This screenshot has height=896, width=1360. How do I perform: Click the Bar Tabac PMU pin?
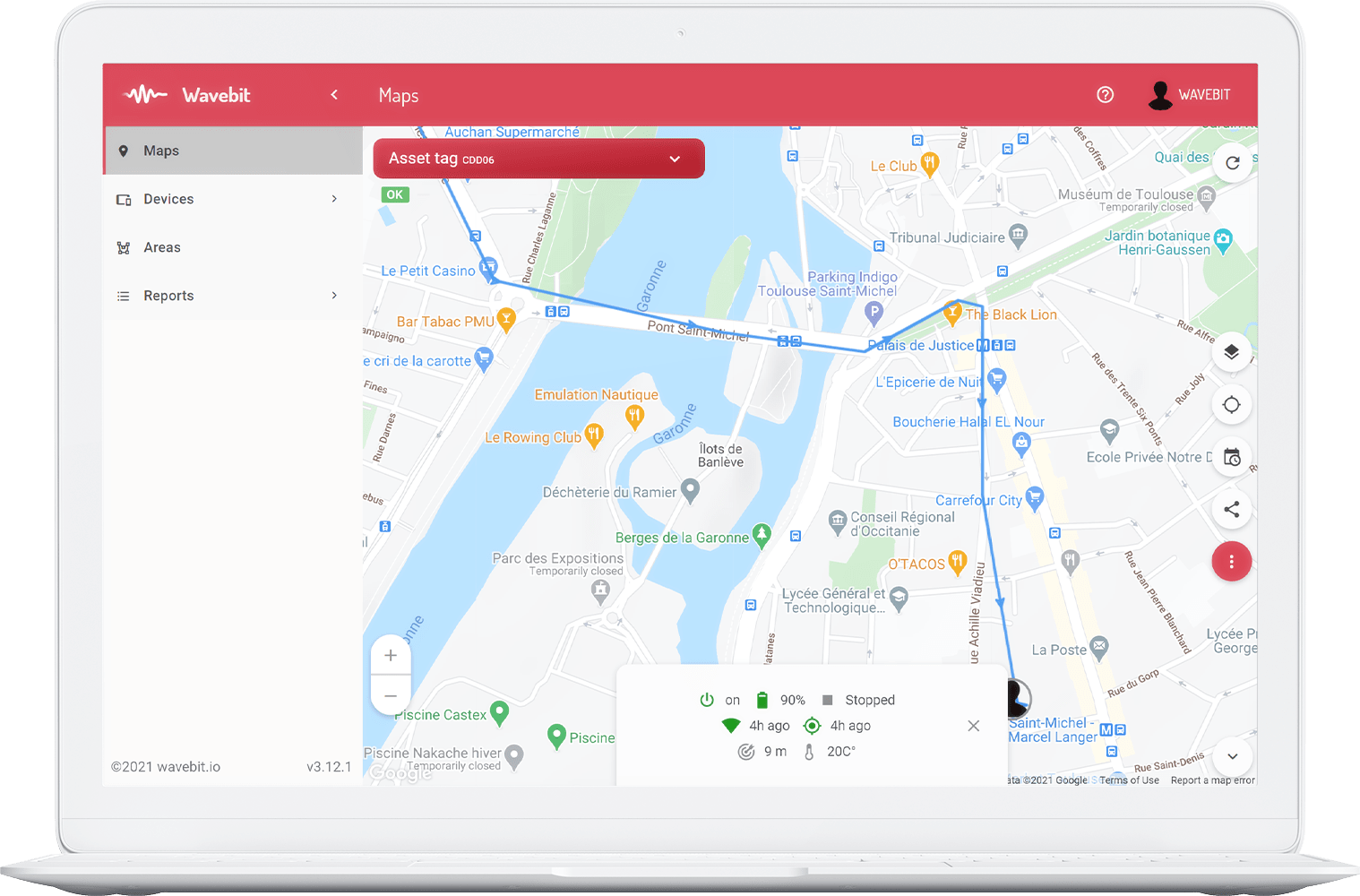506,321
